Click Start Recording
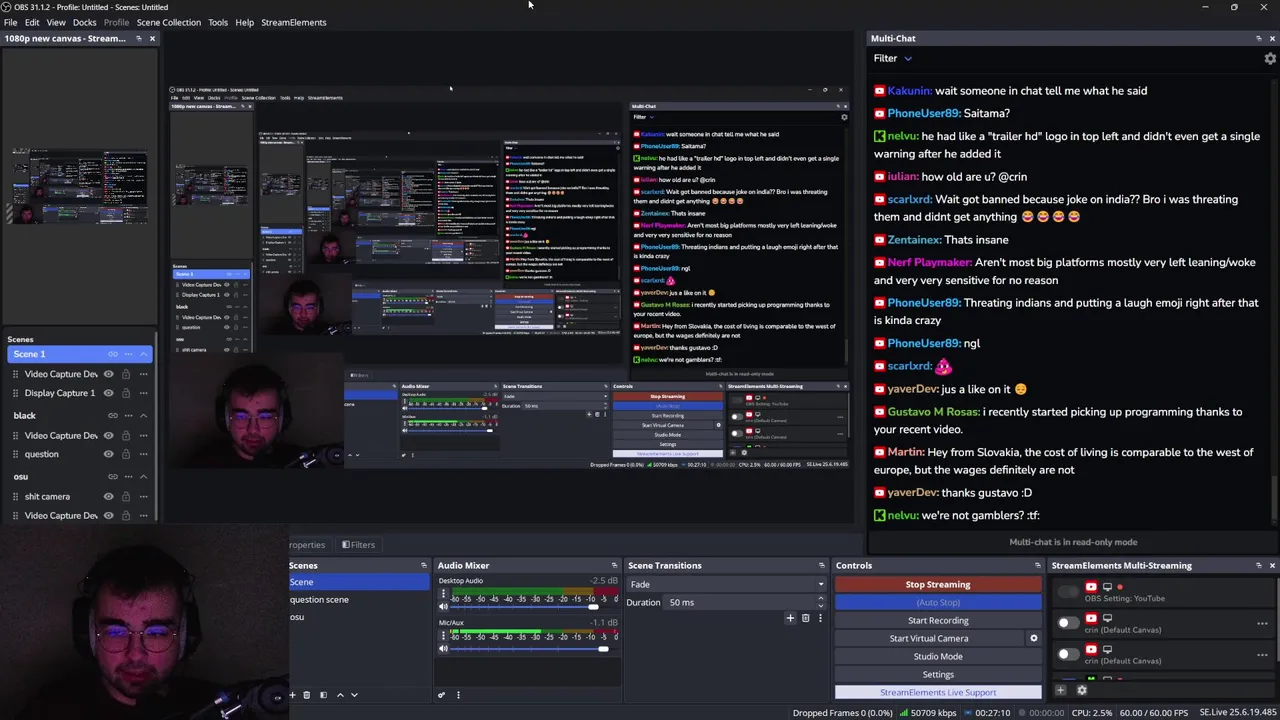The width and height of the screenshot is (1280, 720). (x=938, y=621)
